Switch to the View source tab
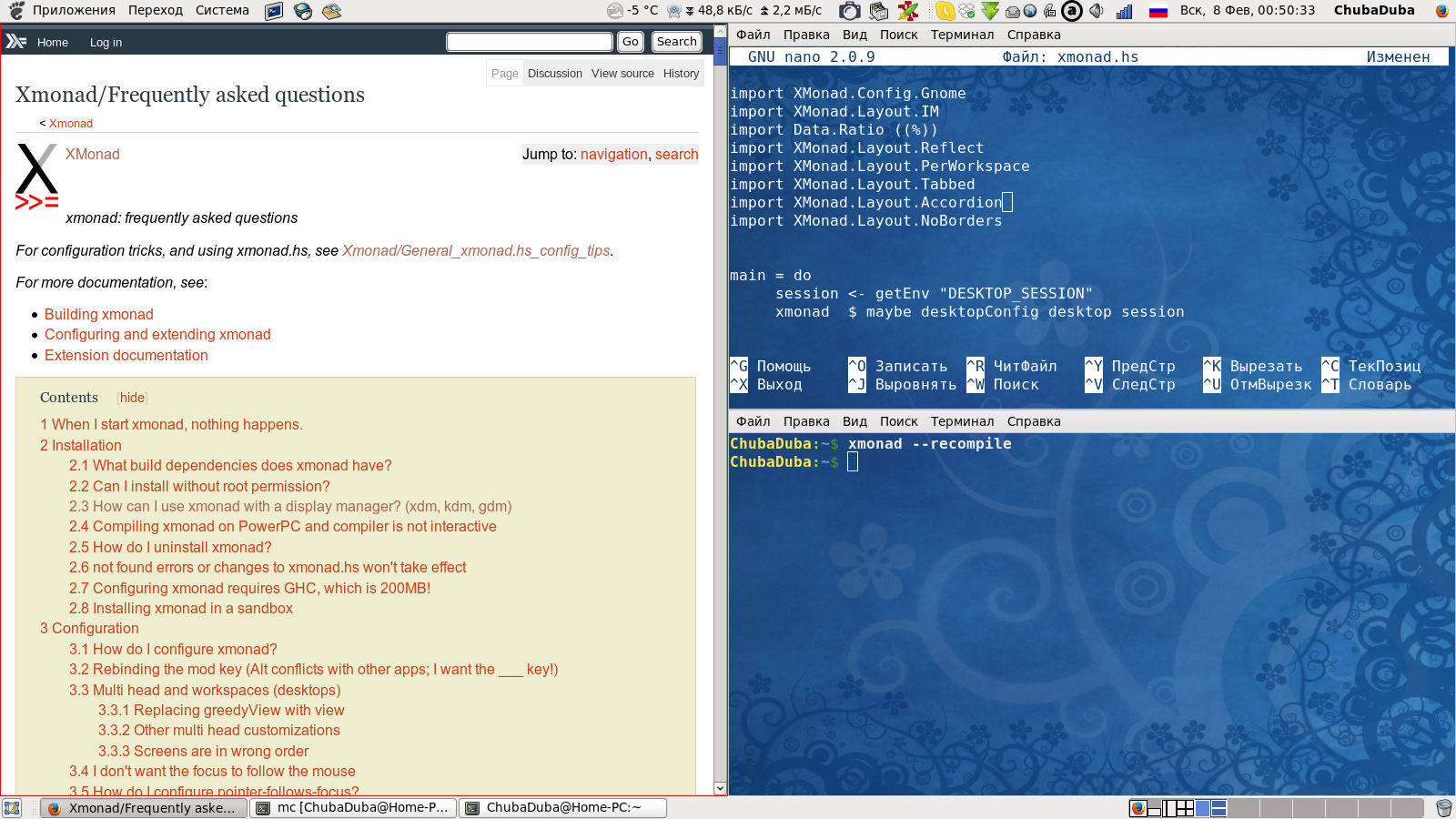 coord(622,74)
